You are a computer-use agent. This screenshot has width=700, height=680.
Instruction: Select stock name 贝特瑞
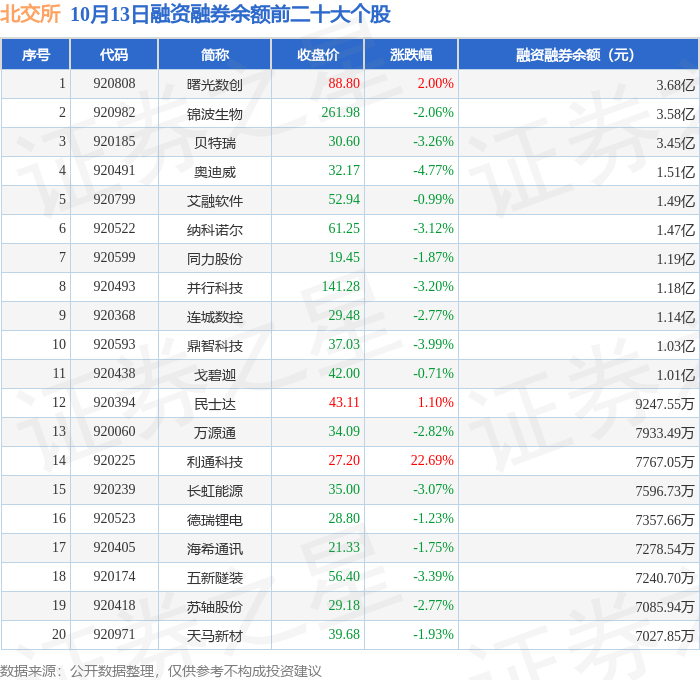pos(215,143)
